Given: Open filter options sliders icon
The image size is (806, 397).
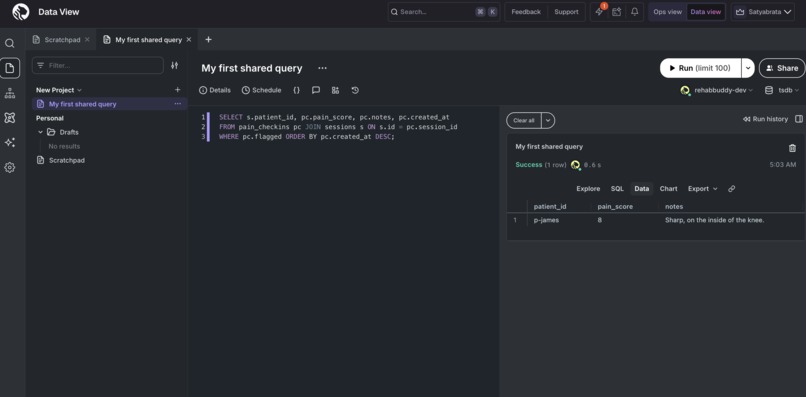Looking at the screenshot, I should point(174,65).
